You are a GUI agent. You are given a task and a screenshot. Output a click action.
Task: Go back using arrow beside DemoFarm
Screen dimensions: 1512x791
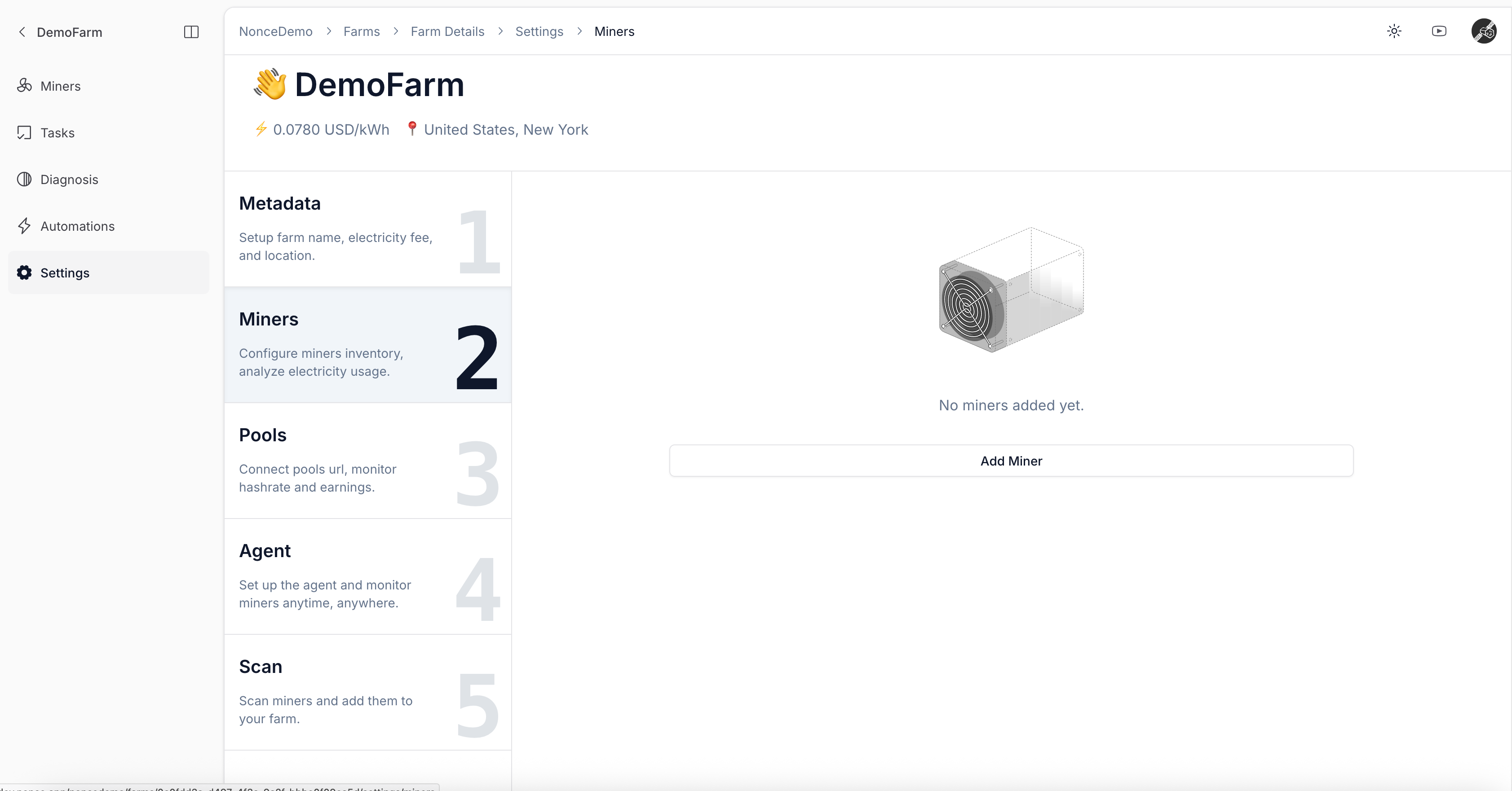pyautogui.click(x=22, y=32)
